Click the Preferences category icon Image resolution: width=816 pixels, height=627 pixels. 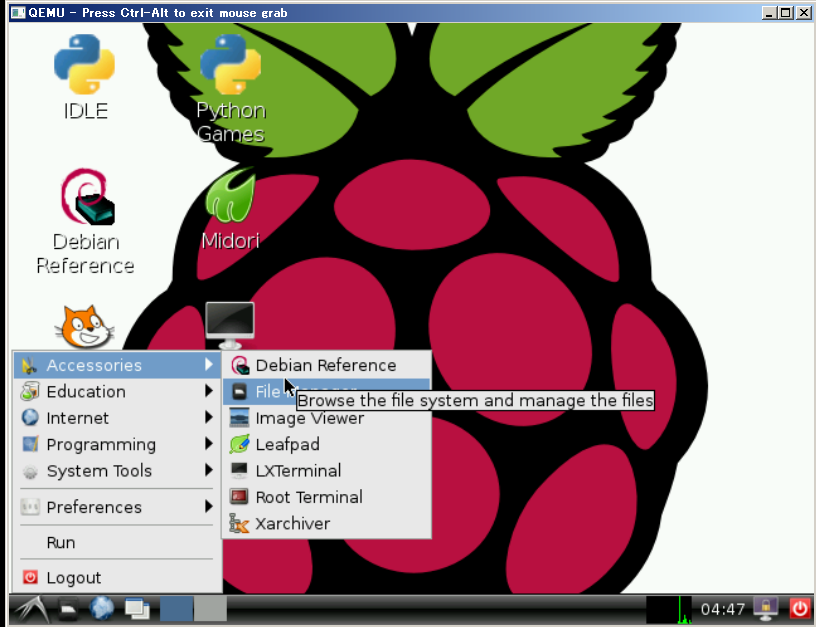(x=30, y=506)
